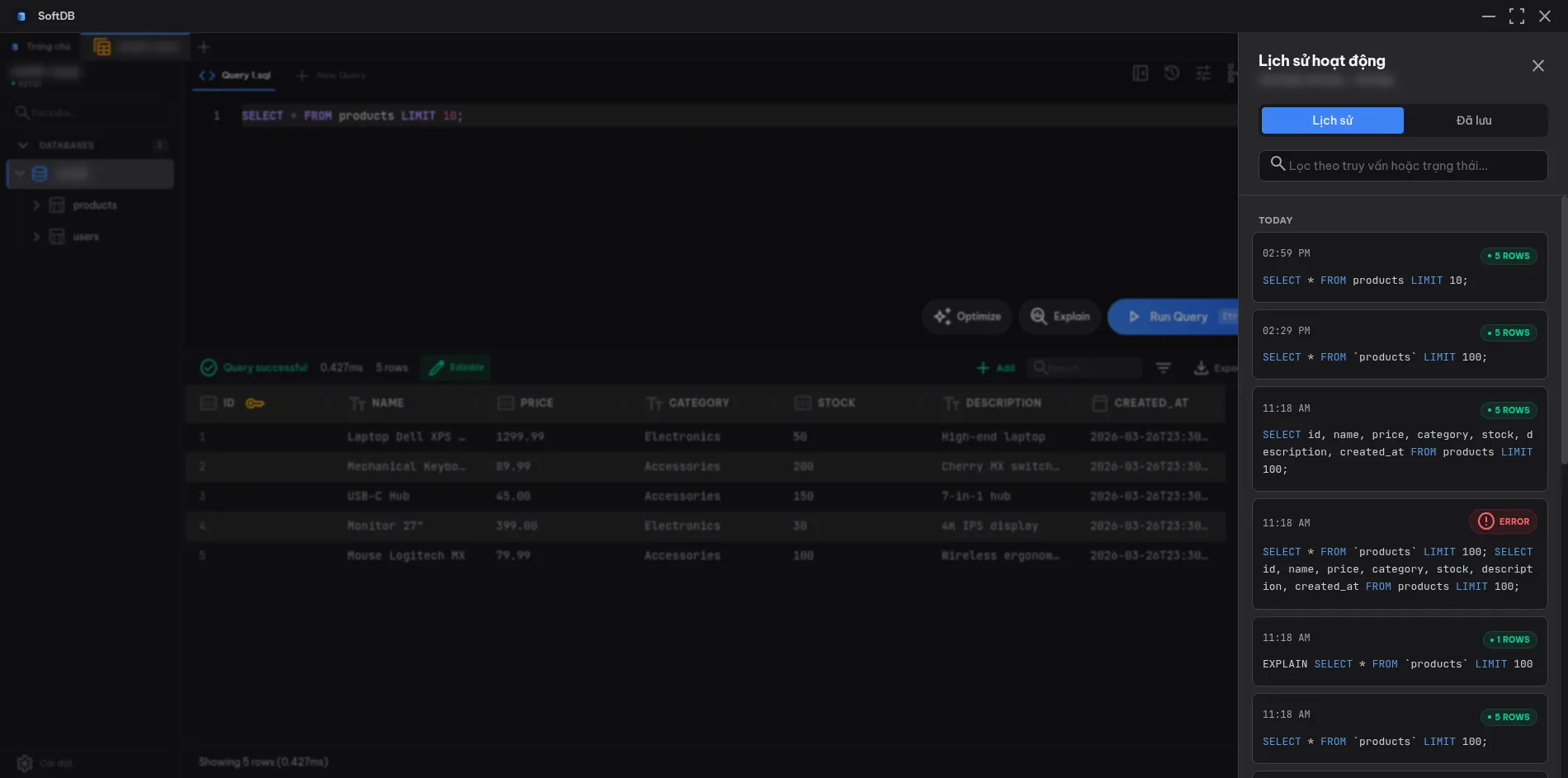Click the Explain button
This screenshot has width=1568, height=778.
[x=1060, y=317]
